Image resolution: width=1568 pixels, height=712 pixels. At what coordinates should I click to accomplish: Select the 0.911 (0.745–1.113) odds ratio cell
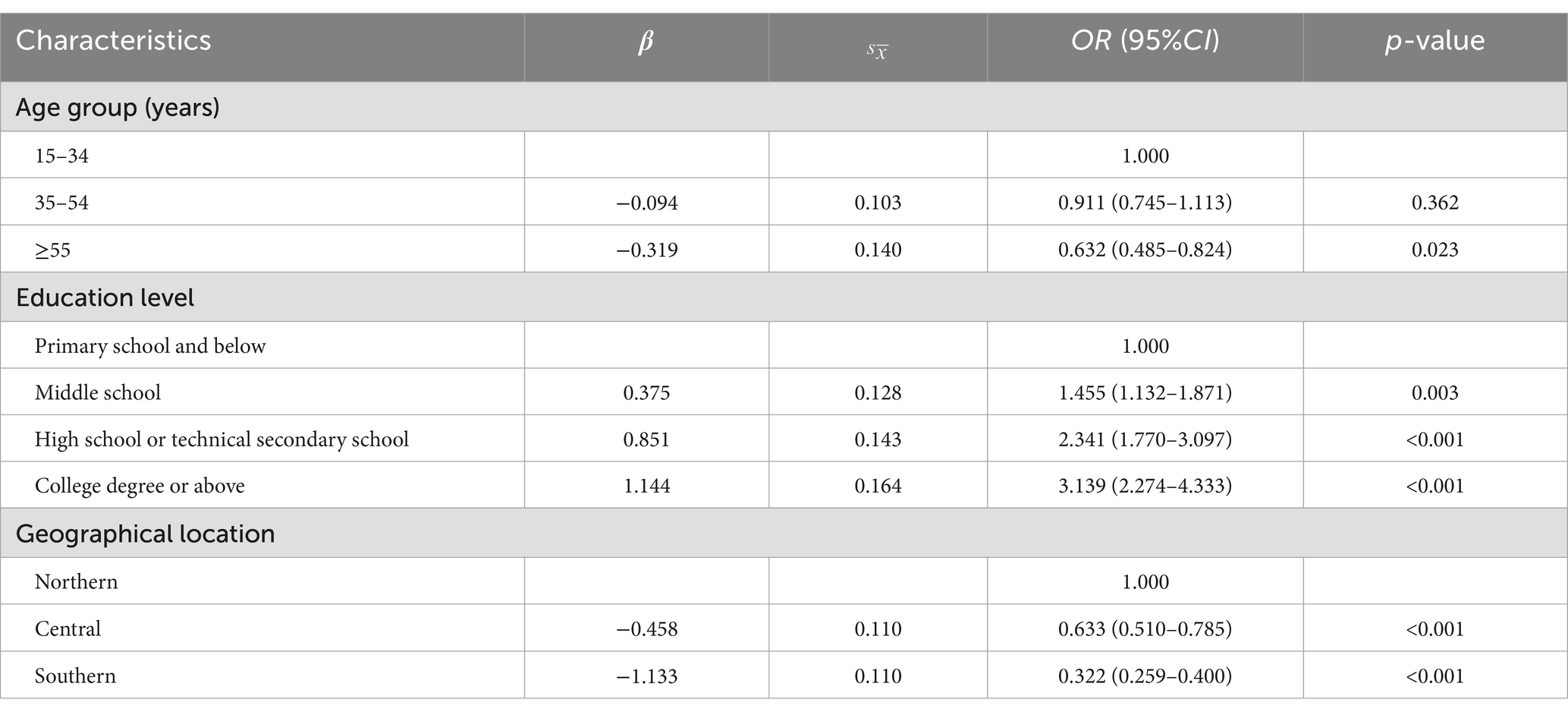(1145, 203)
